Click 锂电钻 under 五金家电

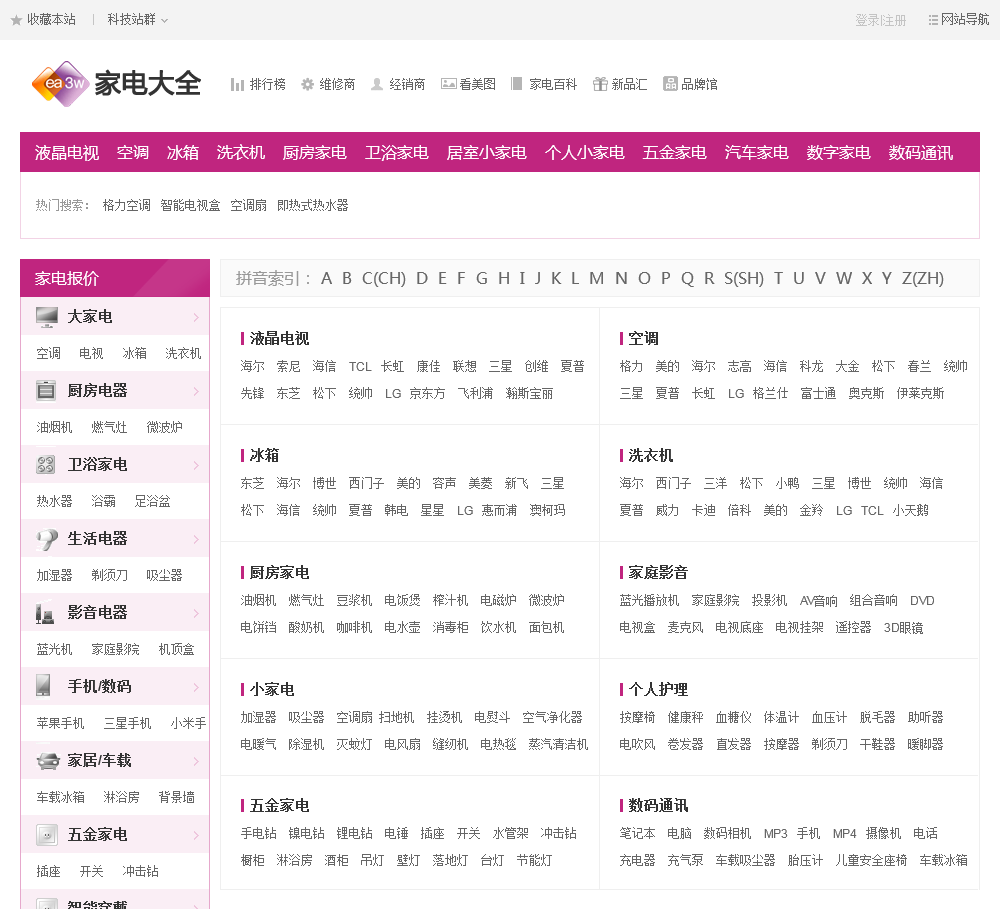(x=354, y=833)
